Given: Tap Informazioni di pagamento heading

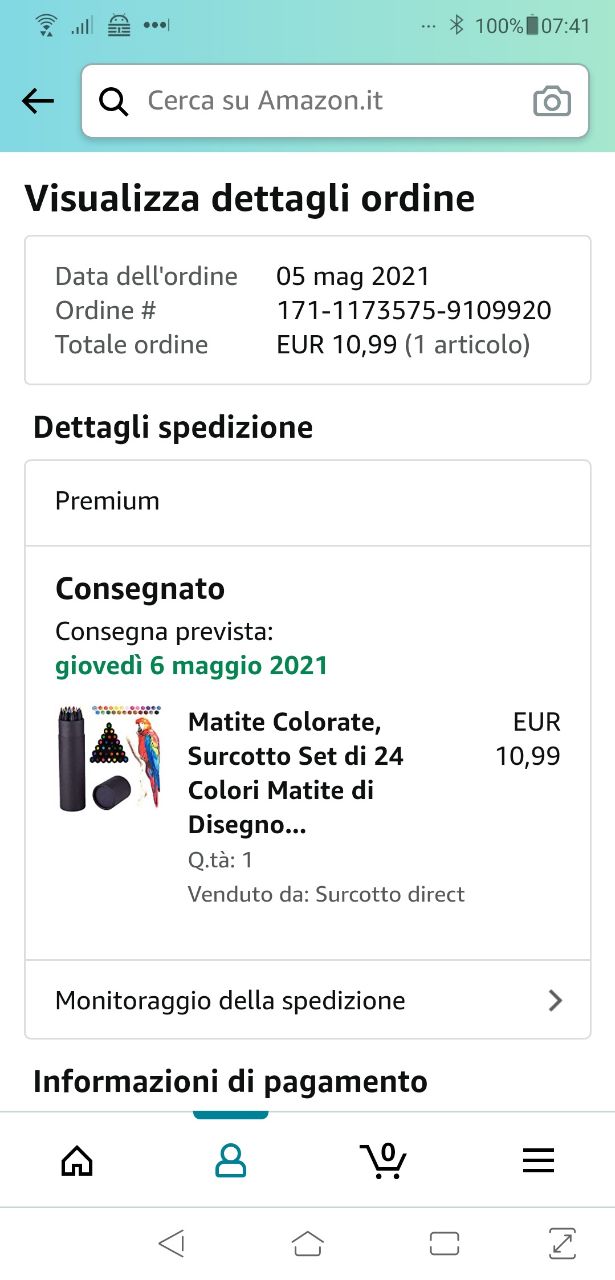Looking at the screenshot, I should tap(230, 1081).
